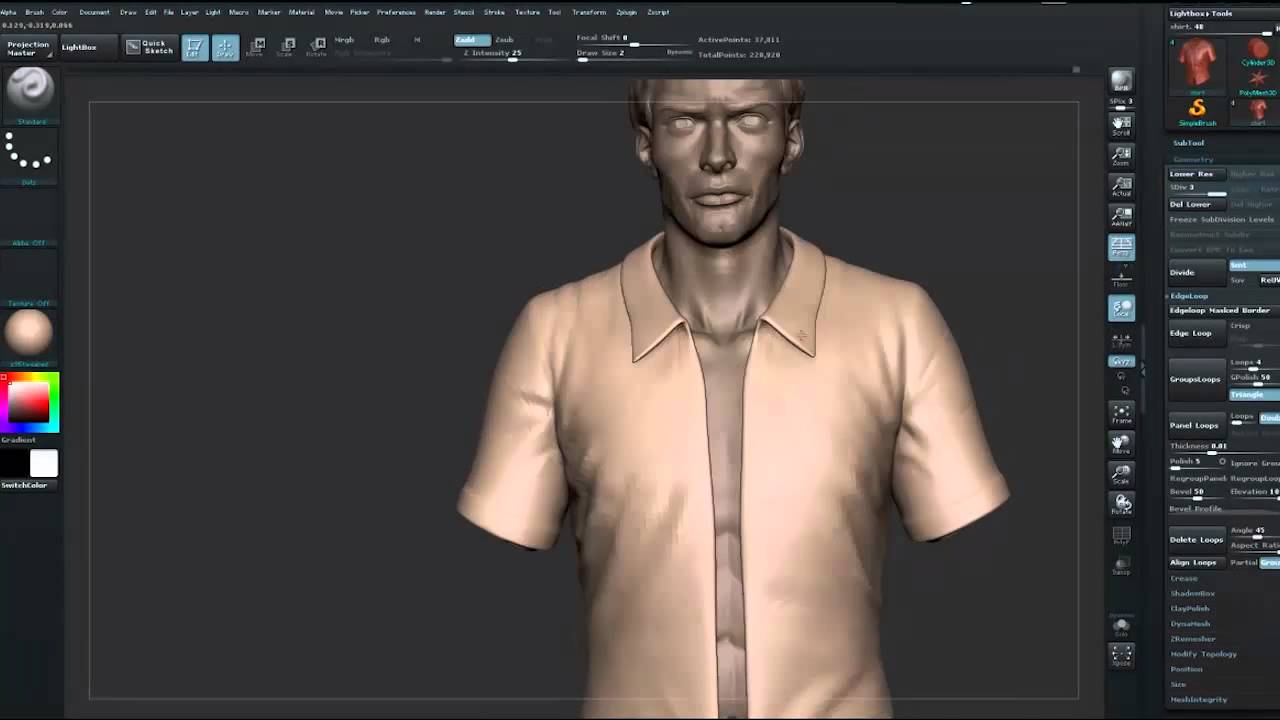The height and width of the screenshot is (720, 1280).
Task: Click the Projection Master button
Action: click(28, 48)
